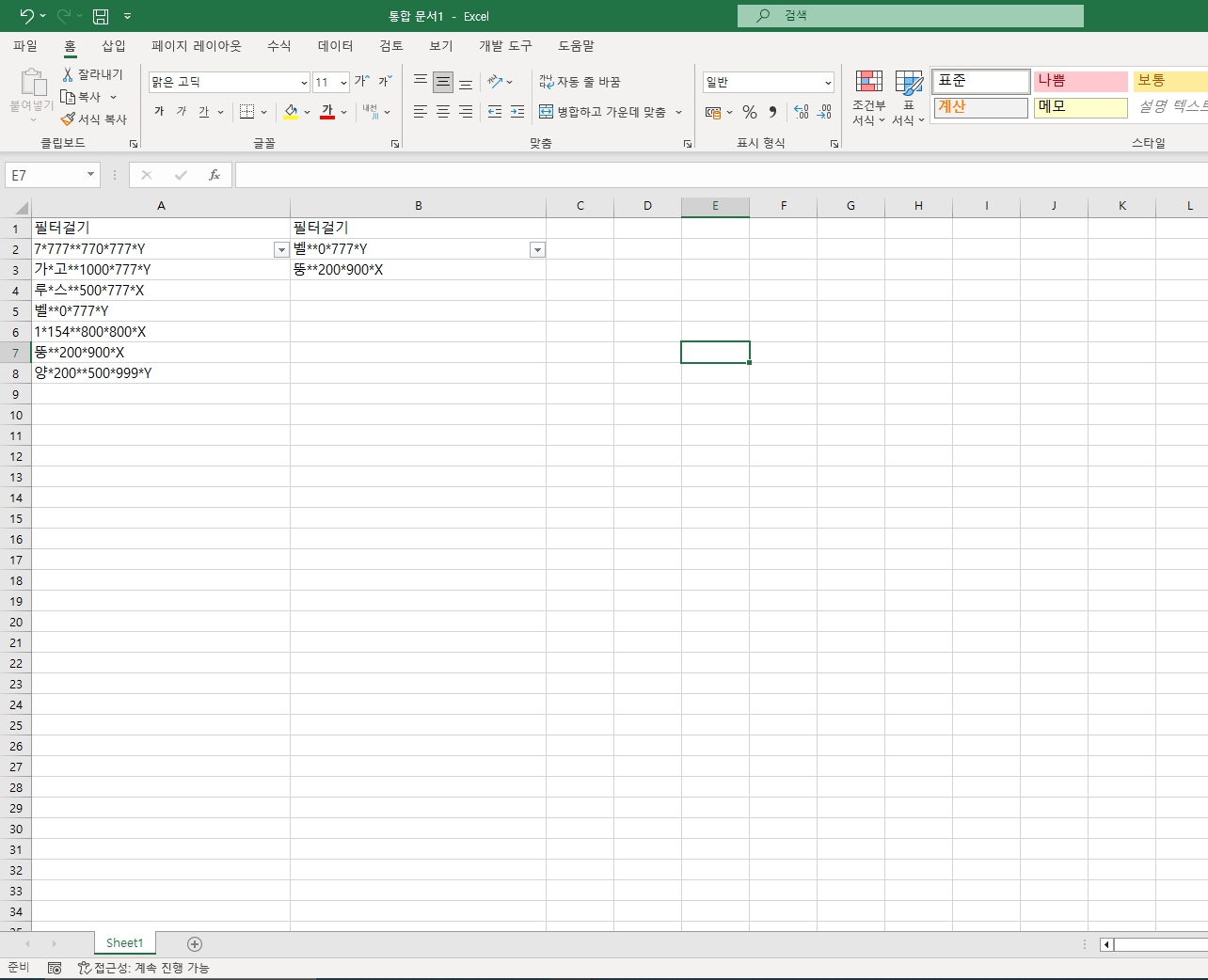The image size is (1208, 980).
Task: Open the font size dropdown showing 11
Action: [343, 83]
